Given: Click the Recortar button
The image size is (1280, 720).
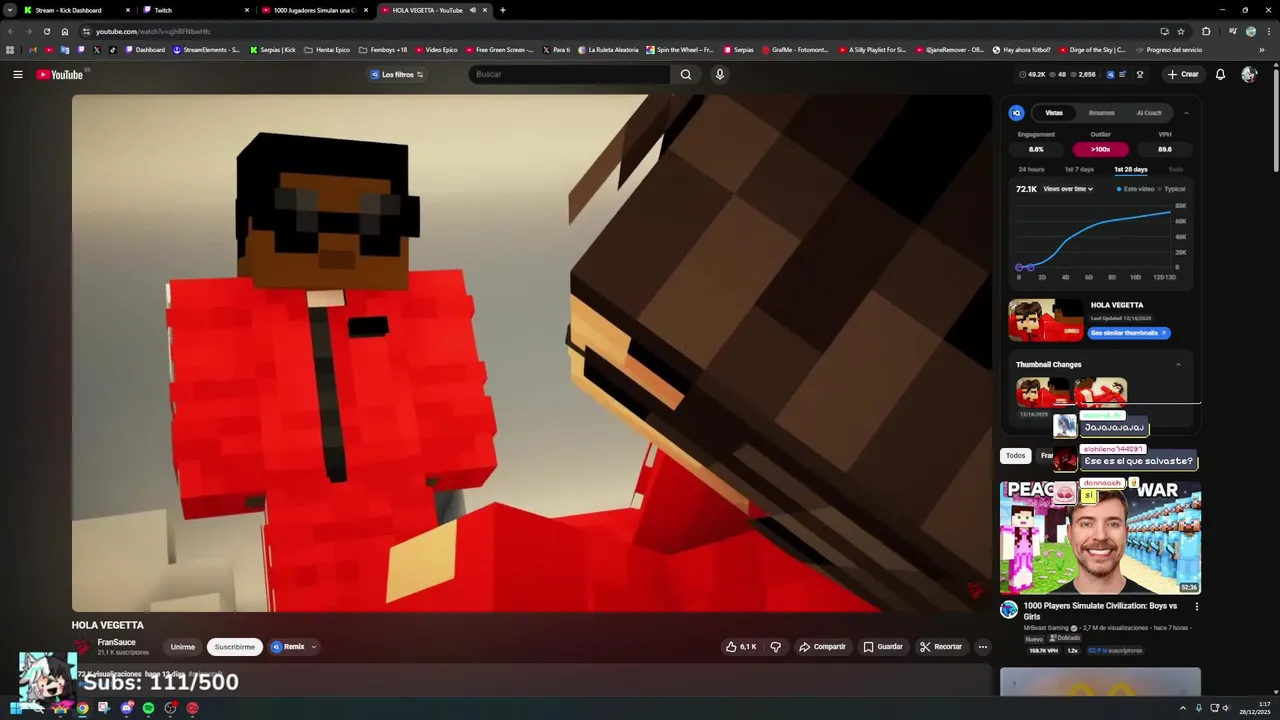Looking at the screenshot, I should tap(941, 647).
